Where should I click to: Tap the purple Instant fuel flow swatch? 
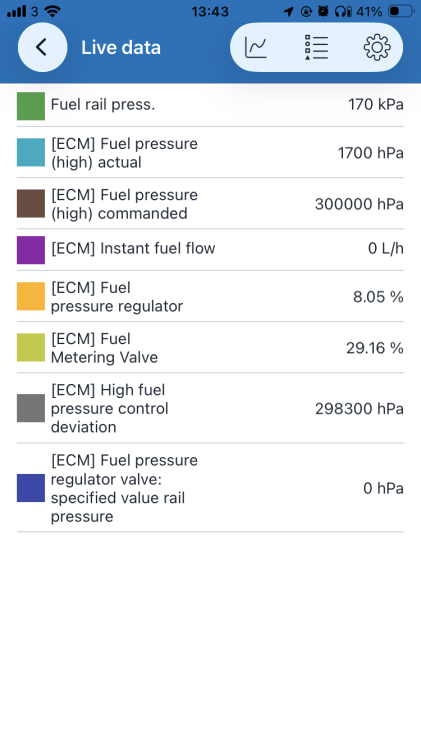point(31,250)
